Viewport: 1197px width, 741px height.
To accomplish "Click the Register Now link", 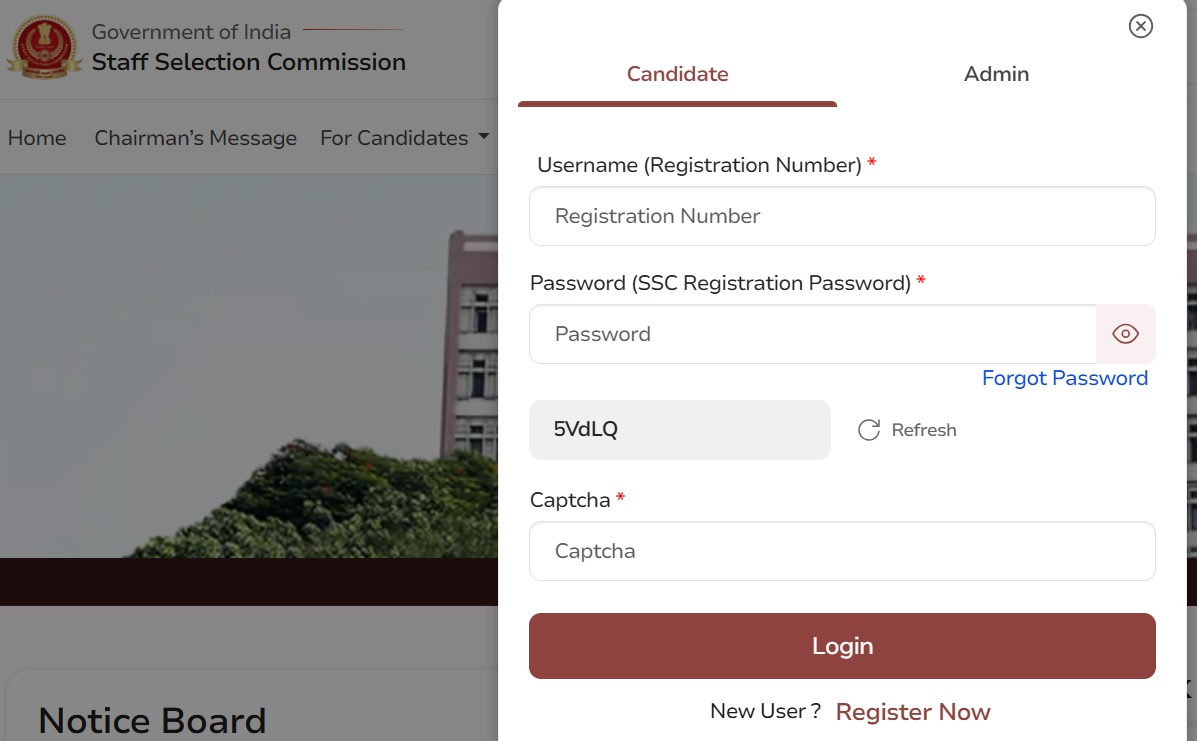I will pos(912,712).
